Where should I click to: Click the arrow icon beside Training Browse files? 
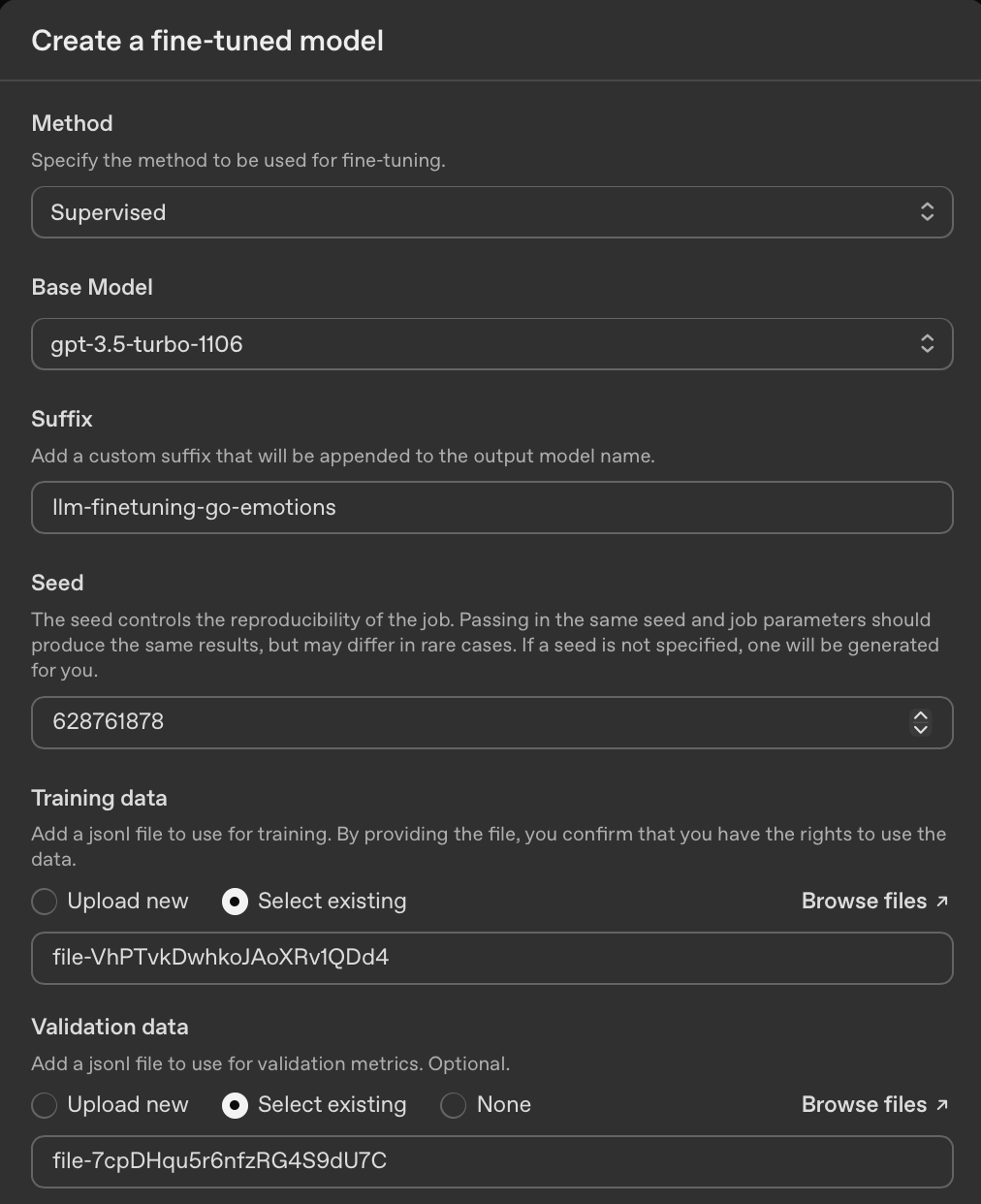click(942, 902)
